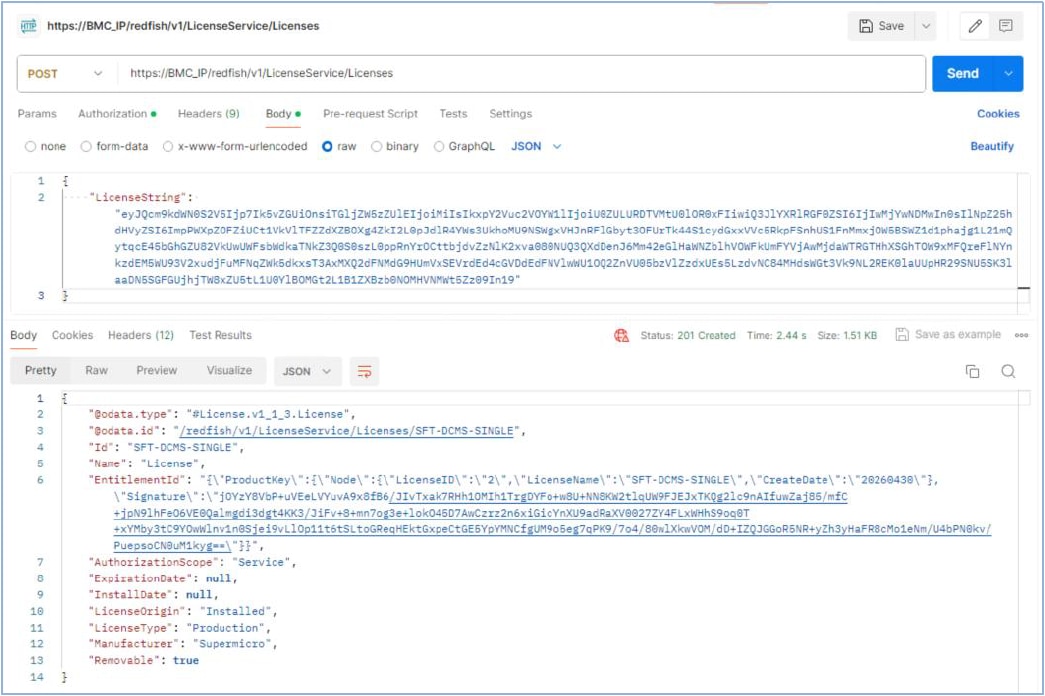Send the request
The image size is (1045, 696).
point(963,73)
